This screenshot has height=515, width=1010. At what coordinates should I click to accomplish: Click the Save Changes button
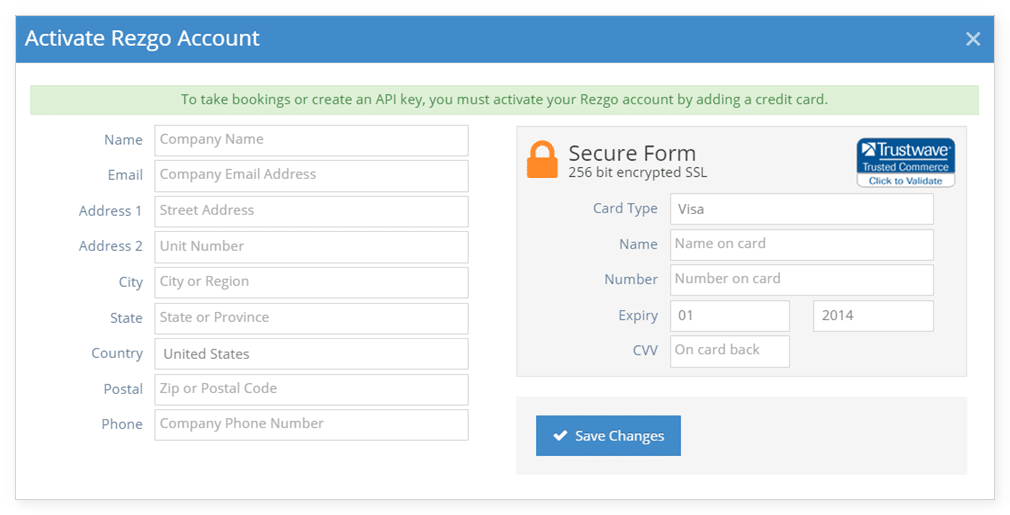(608, 436)
